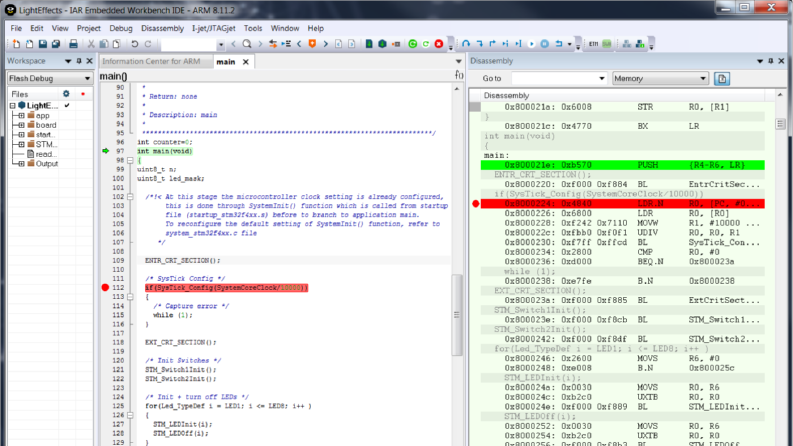The width and height of the screenshot is (793, 446).
Task: Click the Disassembly panel scrollbar thumb
Action: [780, 124]
